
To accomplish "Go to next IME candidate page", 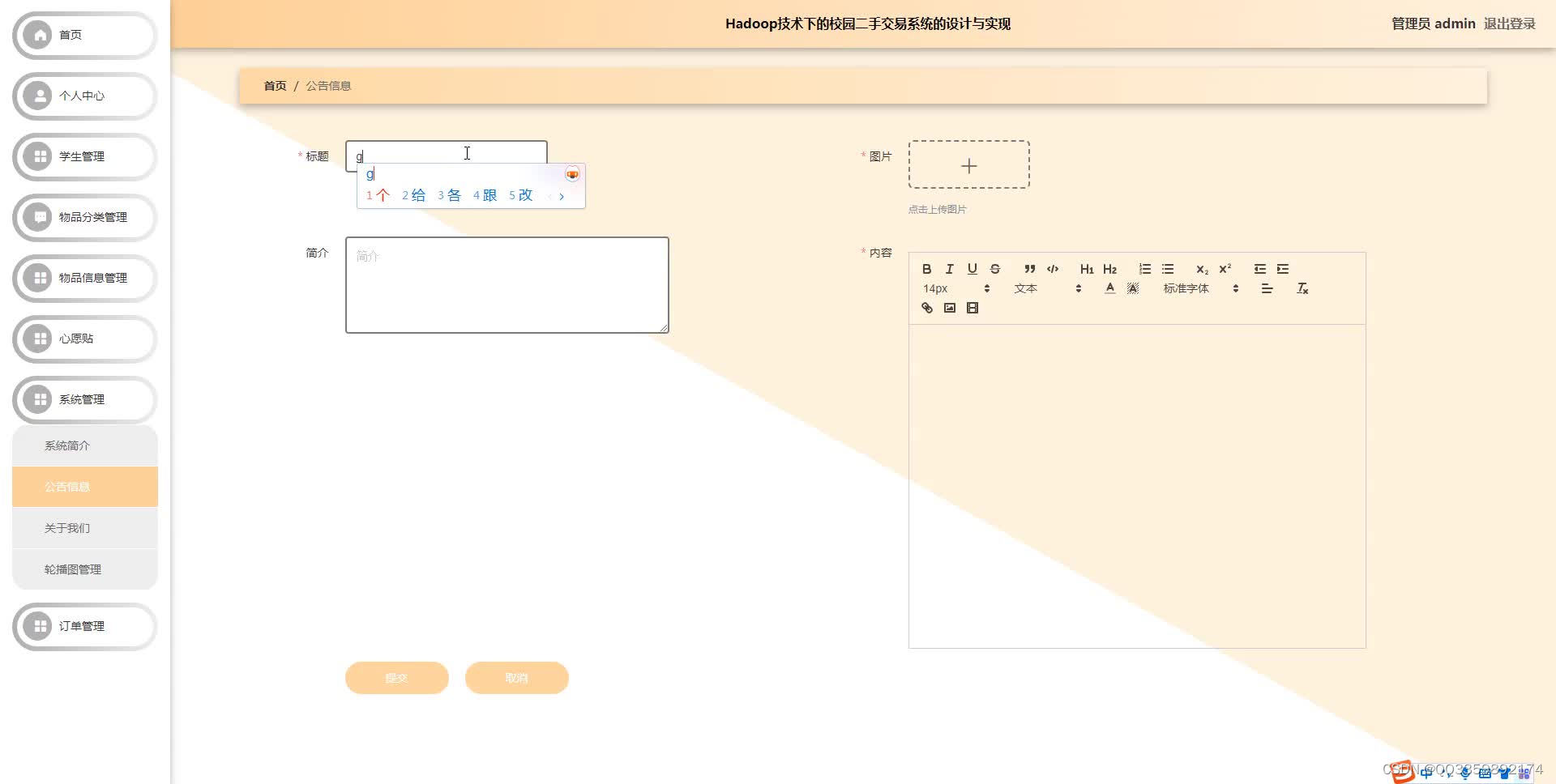I will (562, 196).
